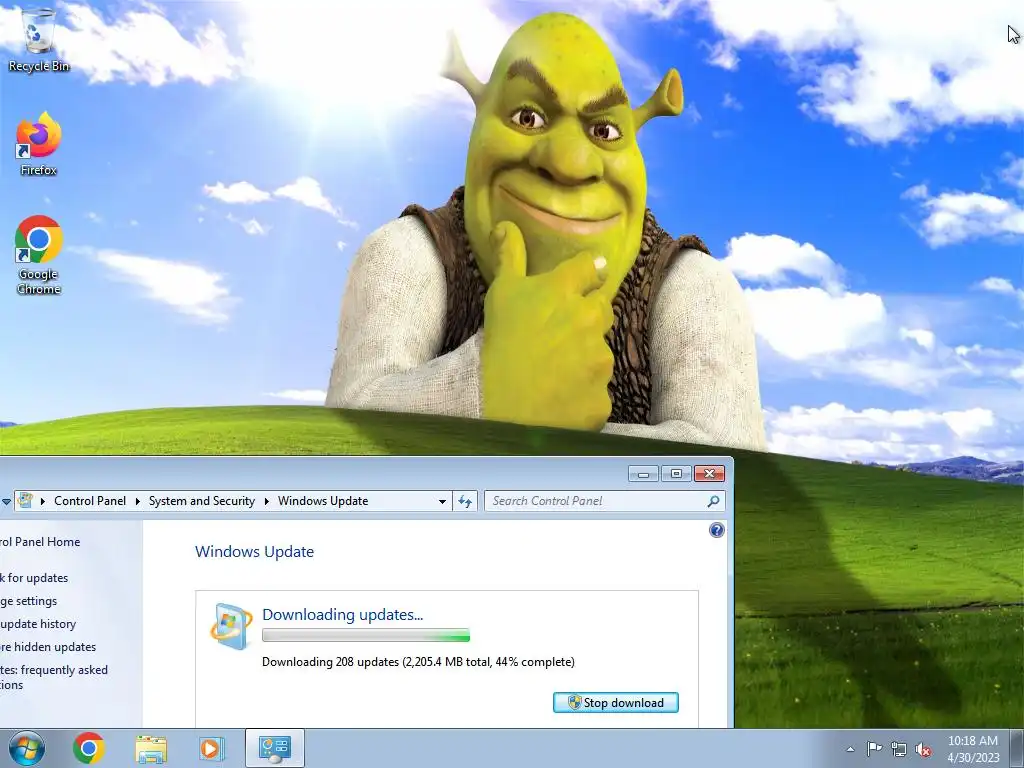Open the address bar history dropdown

[442, 502]
